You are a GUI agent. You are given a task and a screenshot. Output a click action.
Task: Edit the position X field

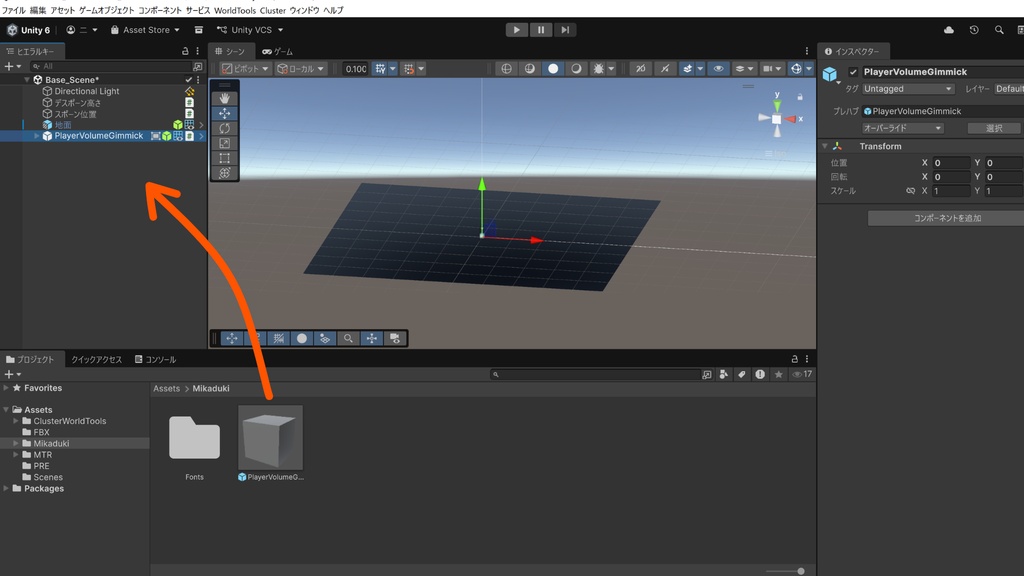click(x=951, y=163)
